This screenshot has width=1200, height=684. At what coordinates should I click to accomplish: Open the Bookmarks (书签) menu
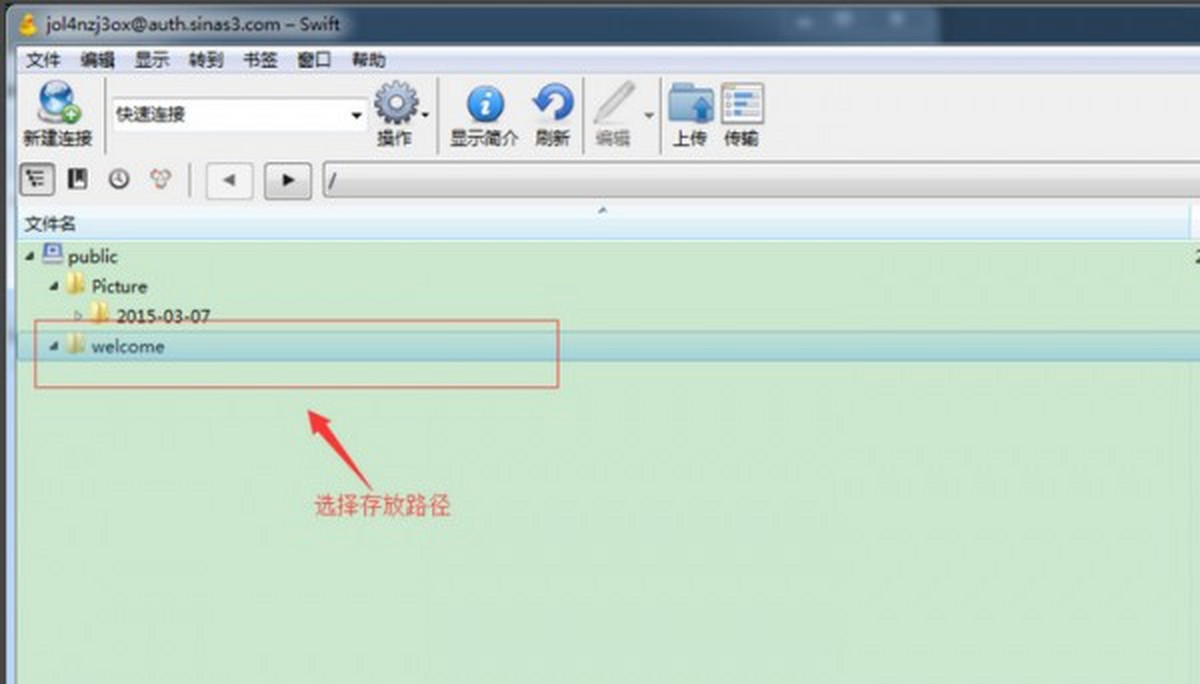tap(260, 60)
